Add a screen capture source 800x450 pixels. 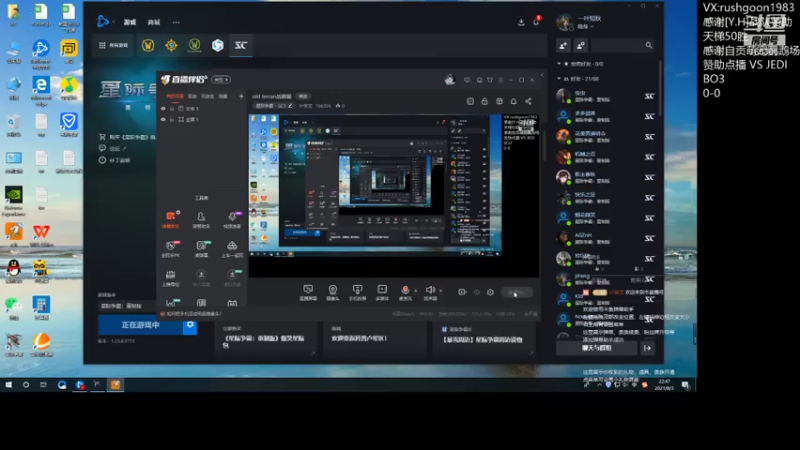pyautogui.click(x=308, y=292)
